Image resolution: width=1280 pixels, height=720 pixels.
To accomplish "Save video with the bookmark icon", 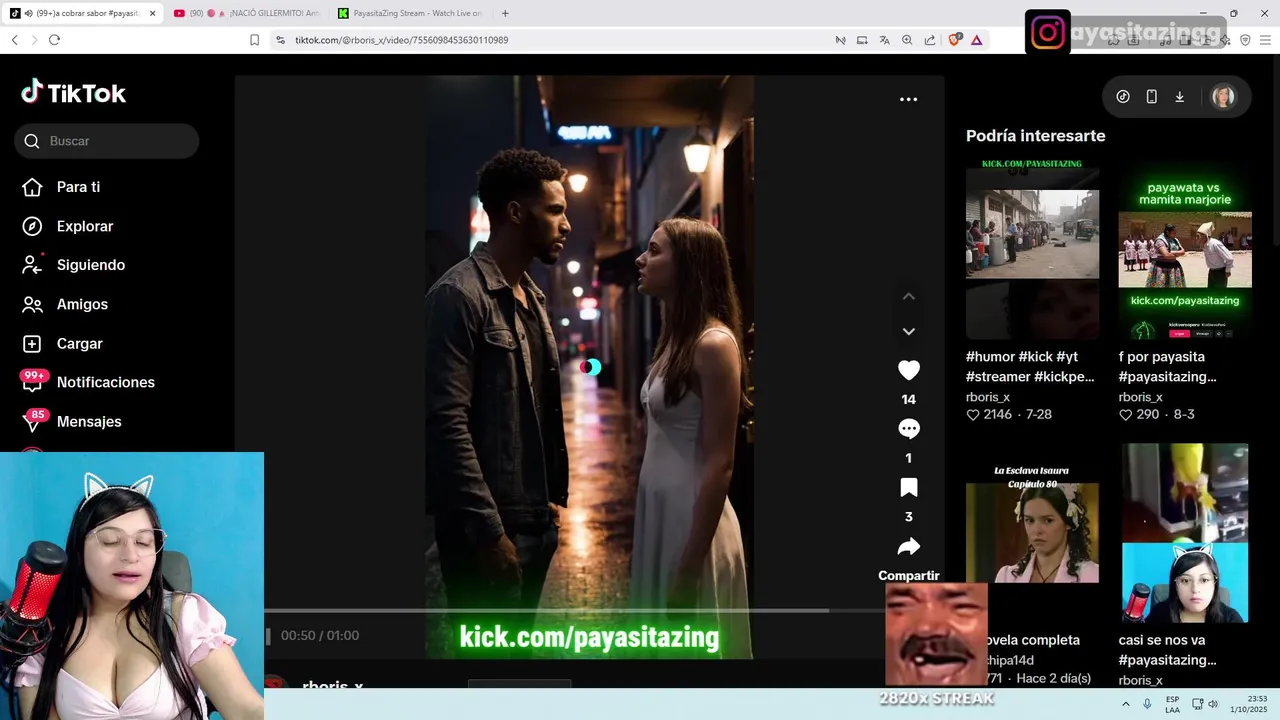I will [x=908, y=488].
